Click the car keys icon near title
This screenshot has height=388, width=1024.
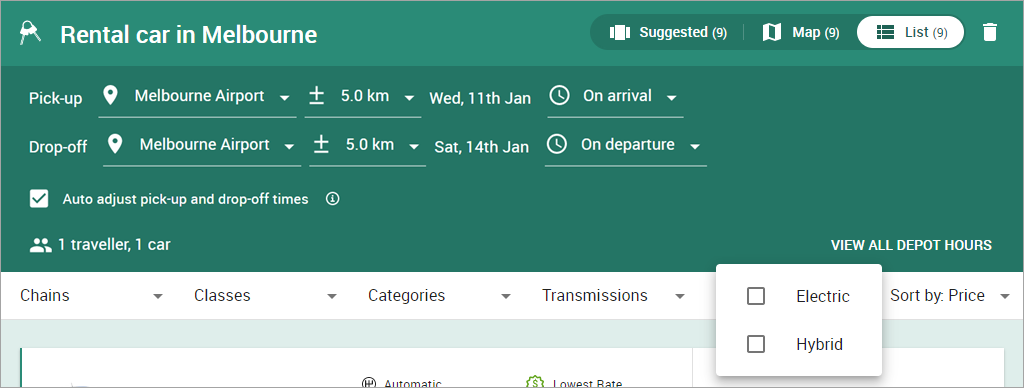[x=29, y=33]
